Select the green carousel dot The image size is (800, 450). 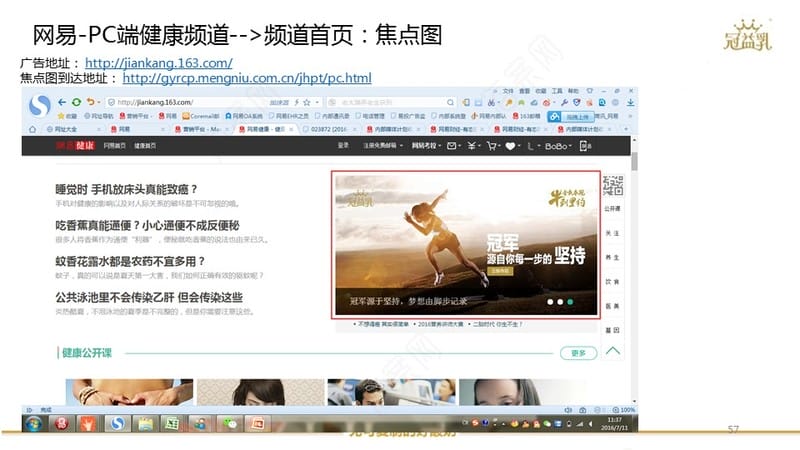click(570, 302)
